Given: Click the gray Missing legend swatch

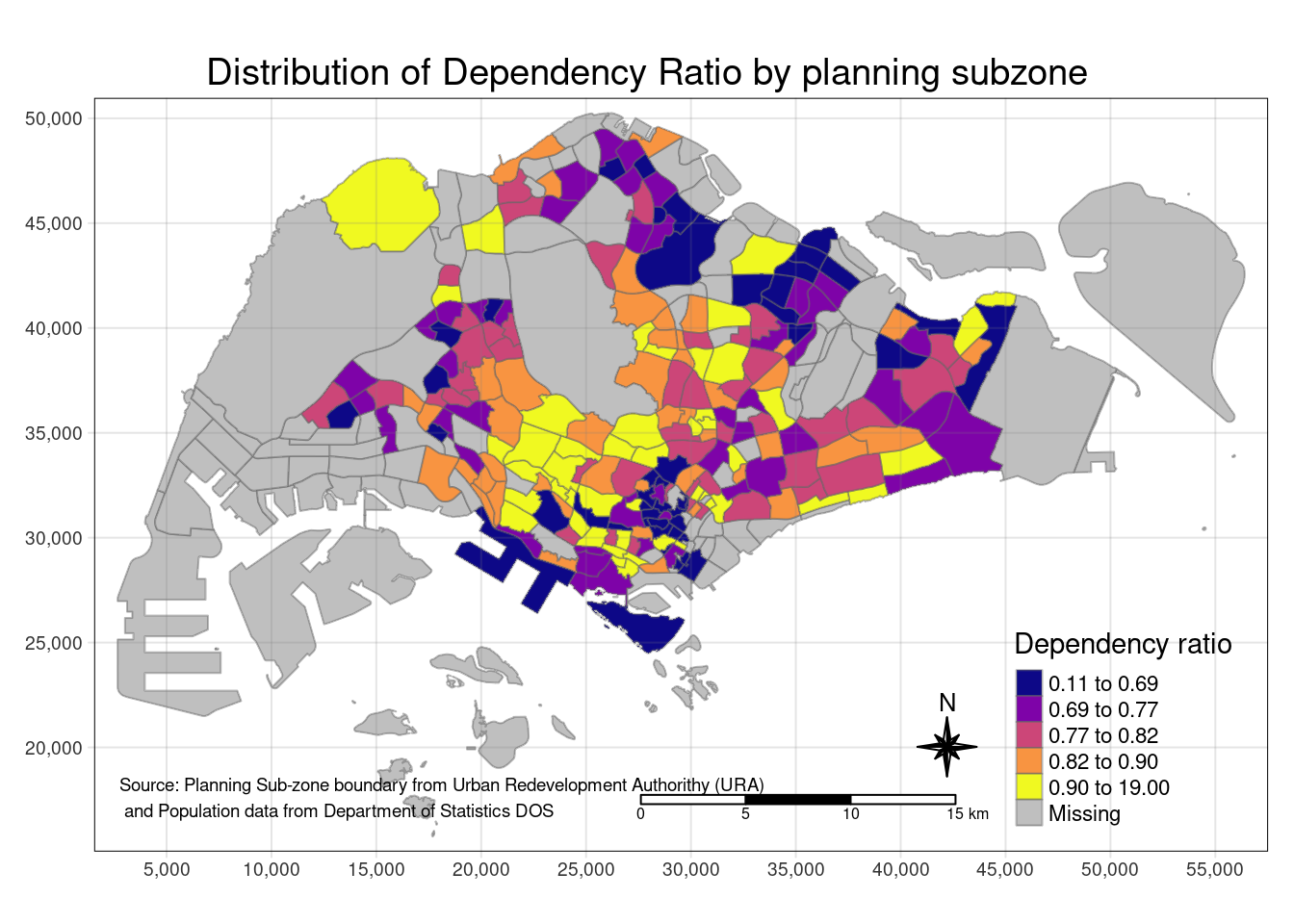Looking at the screenshot, I should [1029, 813].
